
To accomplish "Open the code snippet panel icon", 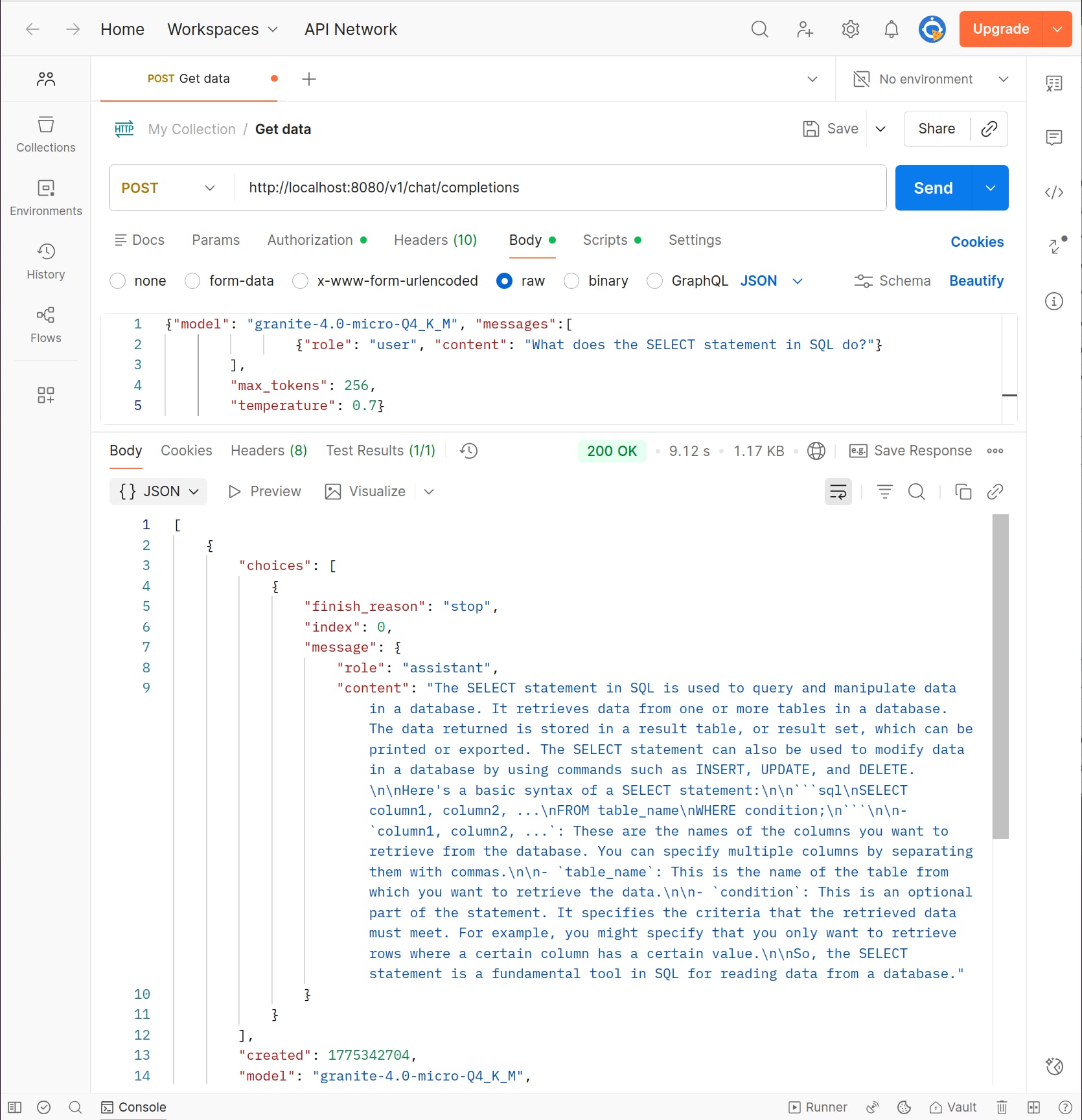I will pos(1054,192).
